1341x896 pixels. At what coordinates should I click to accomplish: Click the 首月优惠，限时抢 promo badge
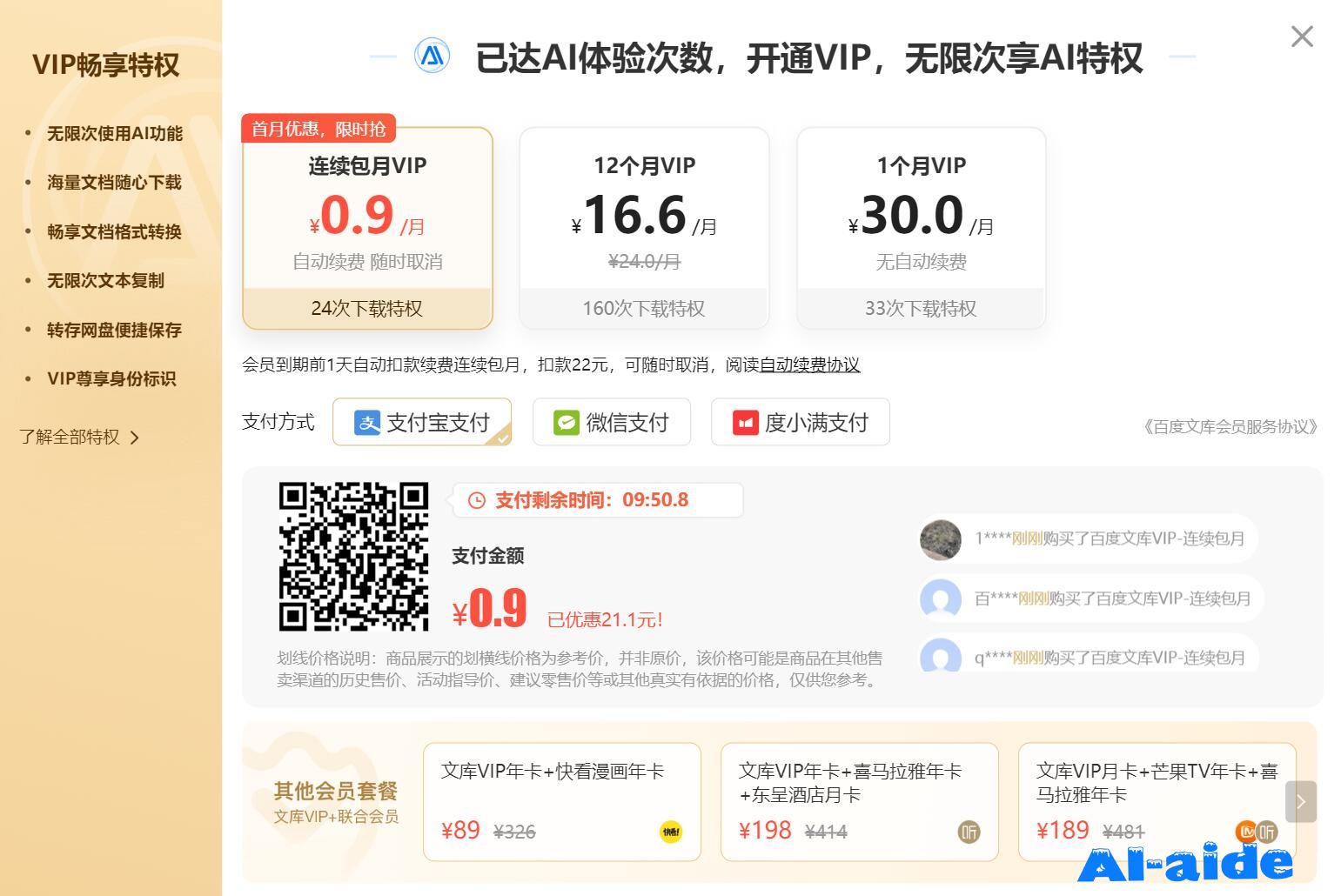coord(318,129)
